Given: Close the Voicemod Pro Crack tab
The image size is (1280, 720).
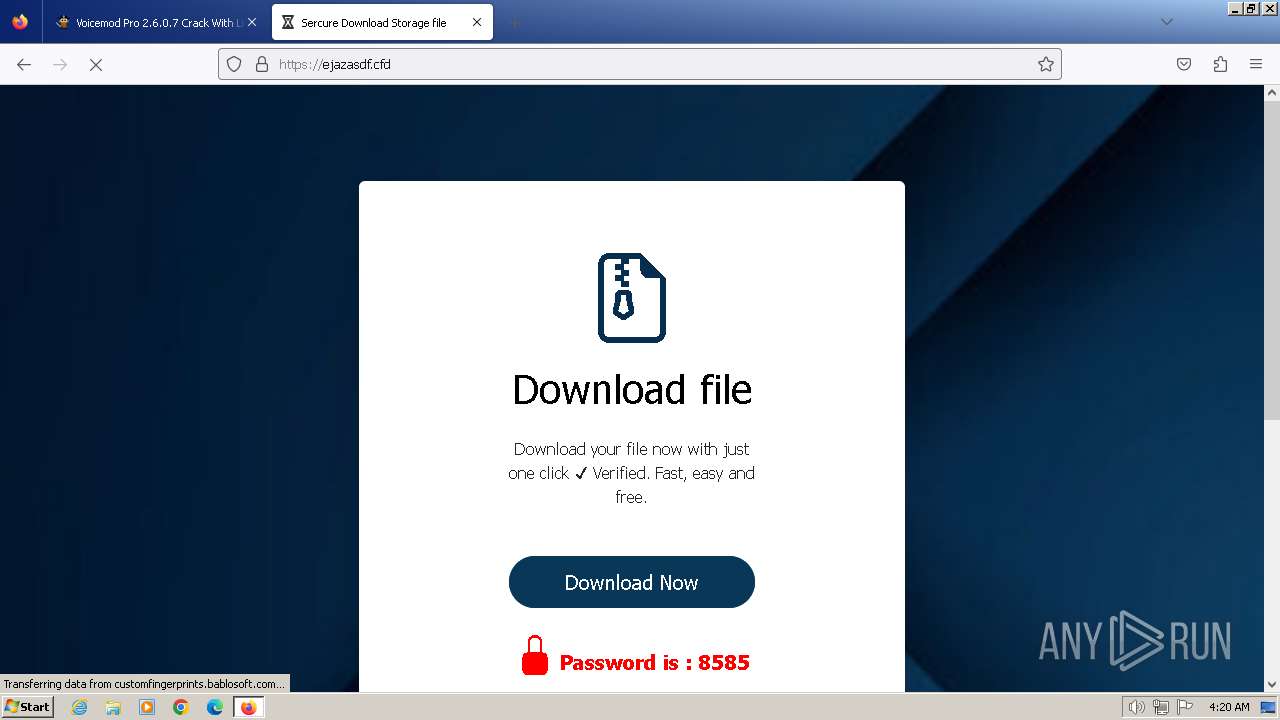Looking at the screenshot, I should click(252, 22).
